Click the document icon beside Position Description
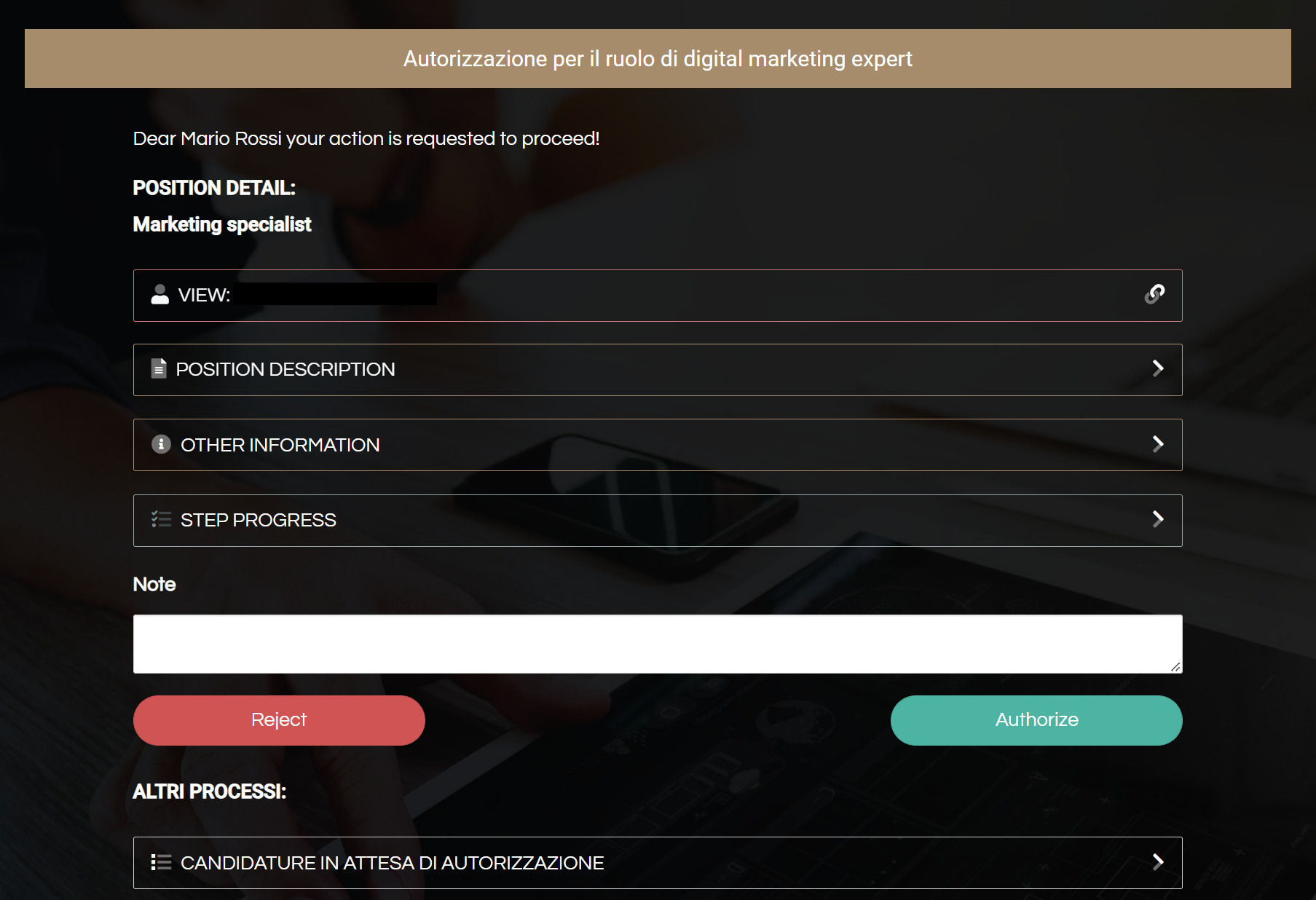The width and height of the screenshot is (1316, 900). (x=159, y=368)
